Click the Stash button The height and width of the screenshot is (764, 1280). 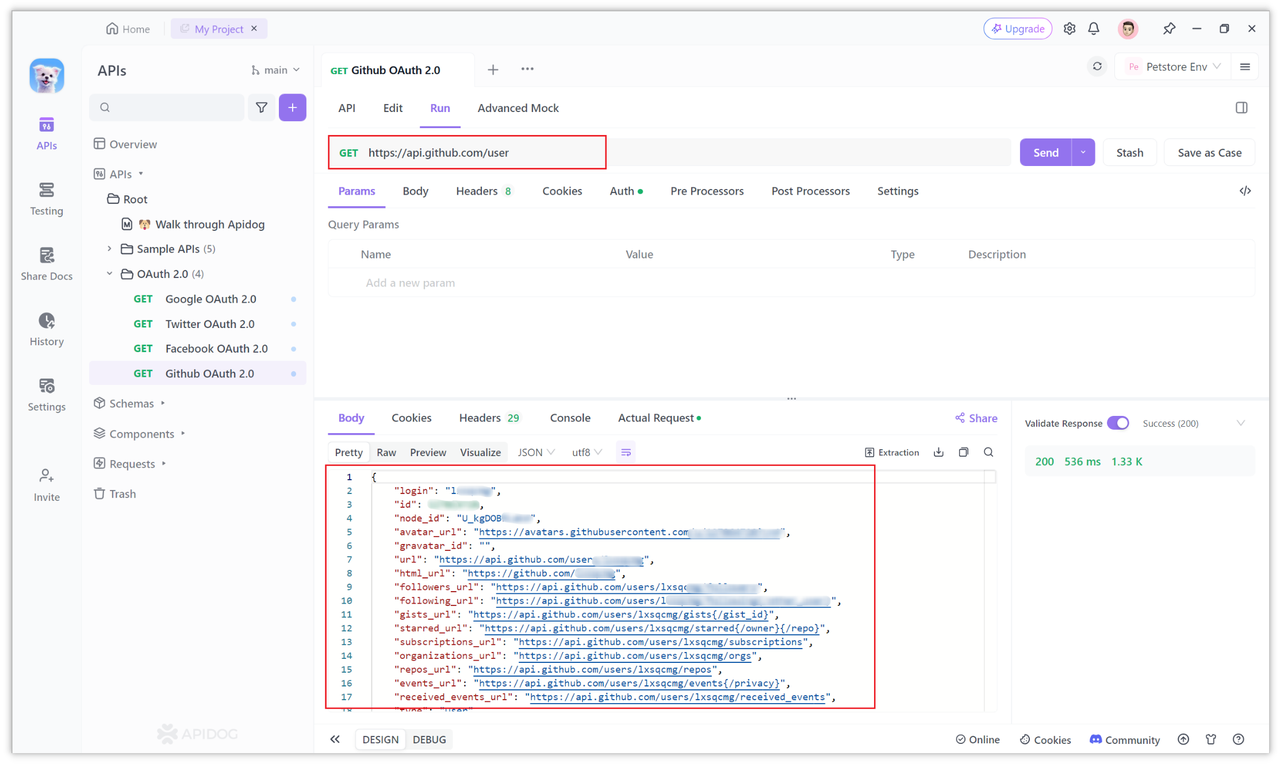tap(1129, 152)
